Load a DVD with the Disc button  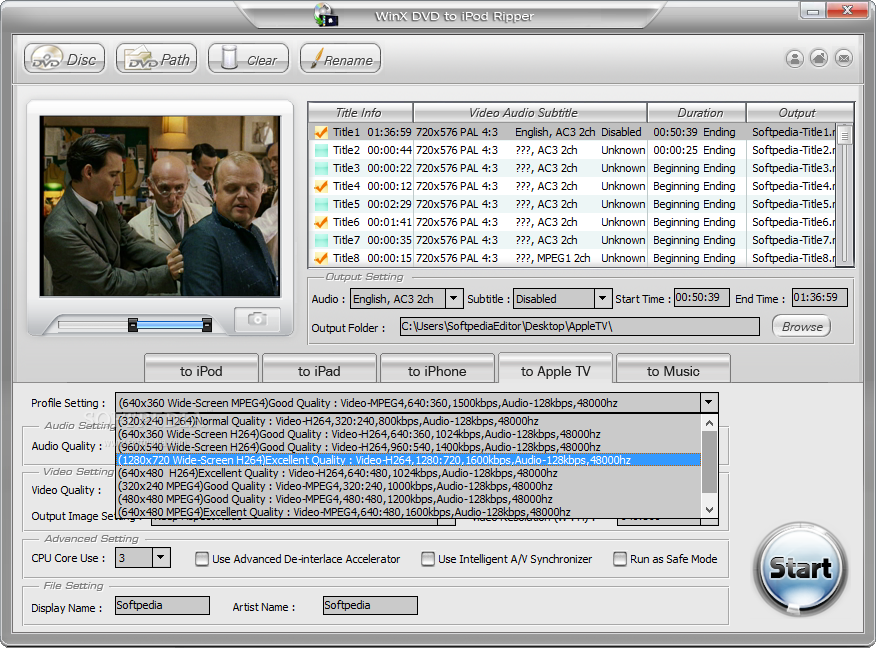pos(64,59)
